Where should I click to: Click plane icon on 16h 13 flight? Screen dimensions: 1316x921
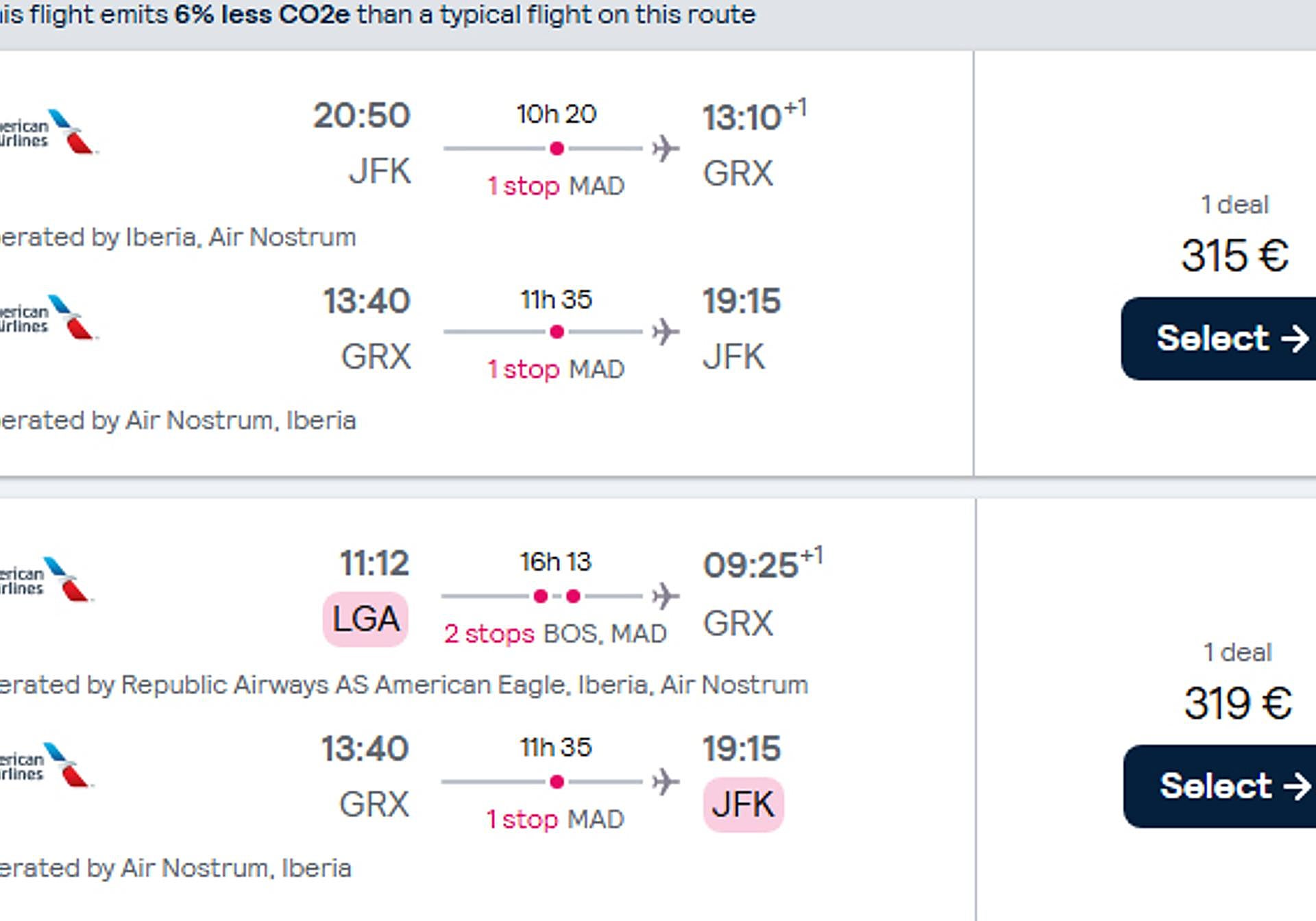pos(665,596)
